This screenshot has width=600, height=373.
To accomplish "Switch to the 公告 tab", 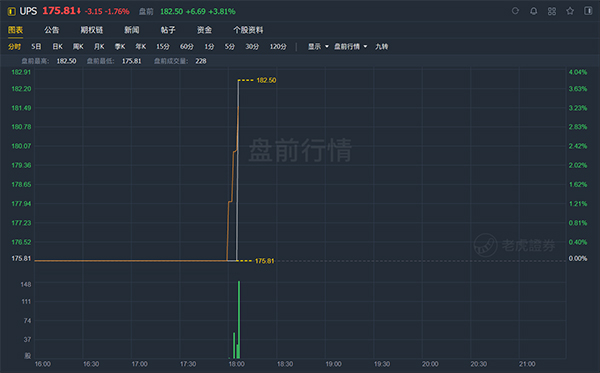I will click(x=52, y=30).
